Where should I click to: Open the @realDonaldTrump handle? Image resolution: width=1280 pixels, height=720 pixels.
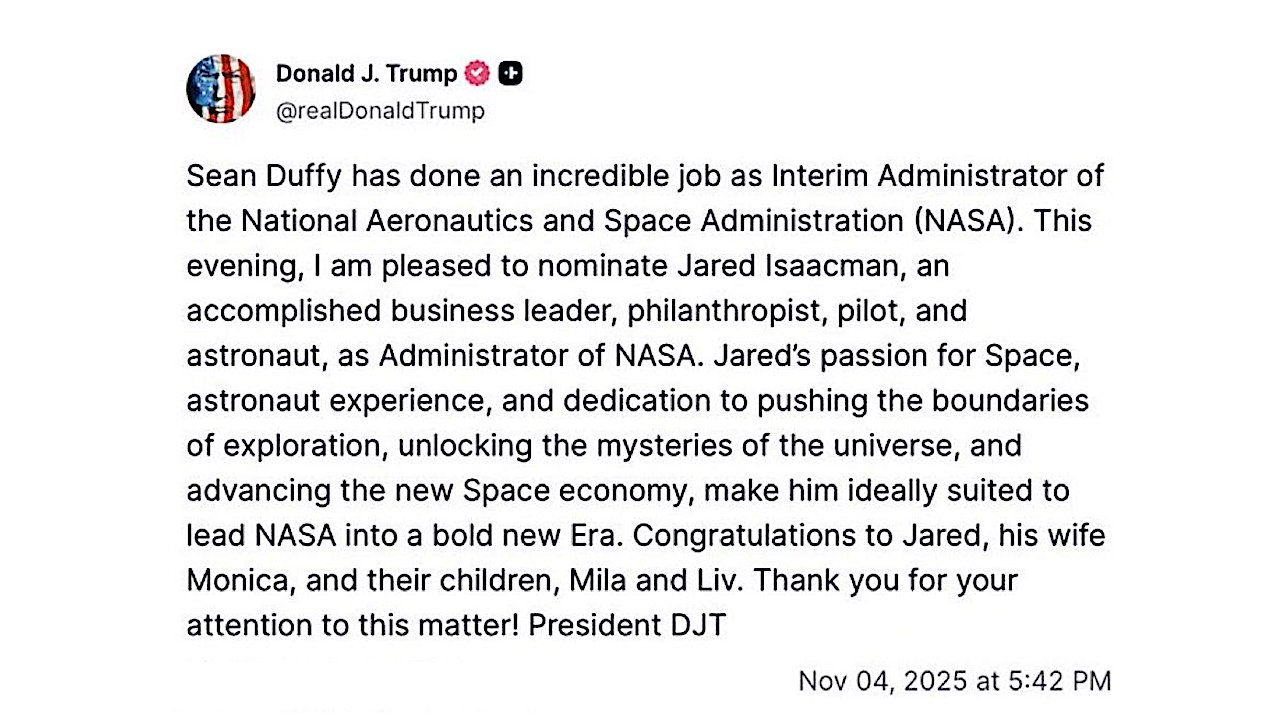point(380,110)
